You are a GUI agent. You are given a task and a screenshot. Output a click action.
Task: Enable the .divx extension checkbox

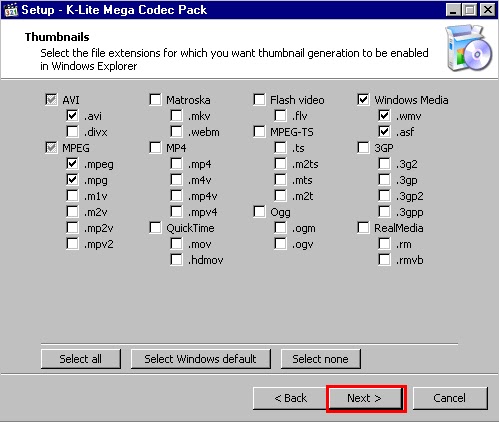(x=72, y=131)
